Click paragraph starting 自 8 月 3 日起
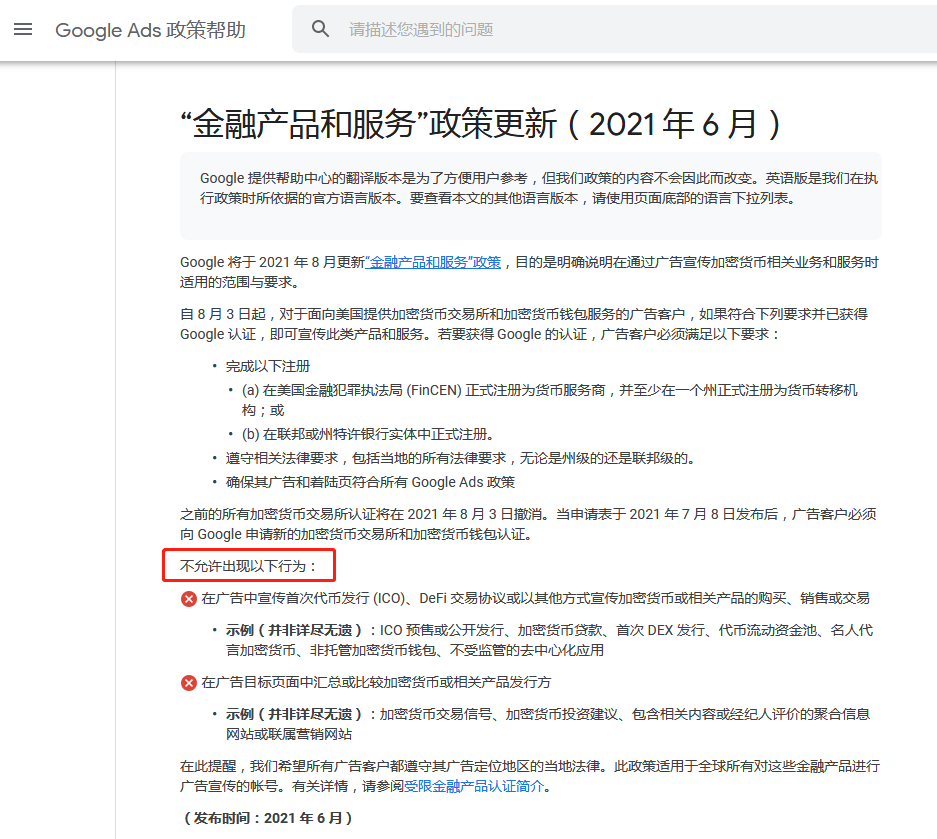 click(524, 324)
